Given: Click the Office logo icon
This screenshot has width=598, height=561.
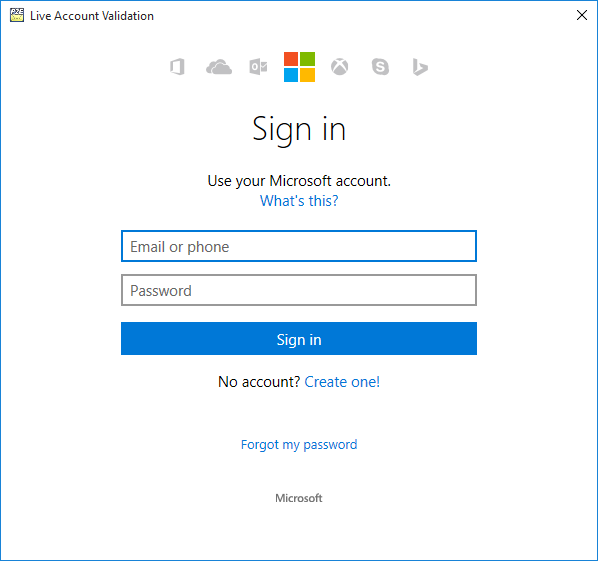Looking at the screenshot, I should click(177, 67).
